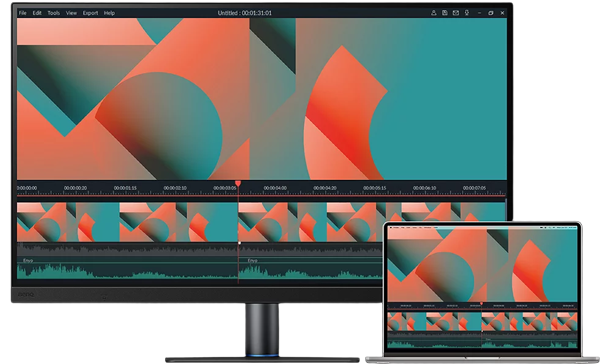Open the File menu
Viewport: 600px width, 364px height.
pos(23,13)
